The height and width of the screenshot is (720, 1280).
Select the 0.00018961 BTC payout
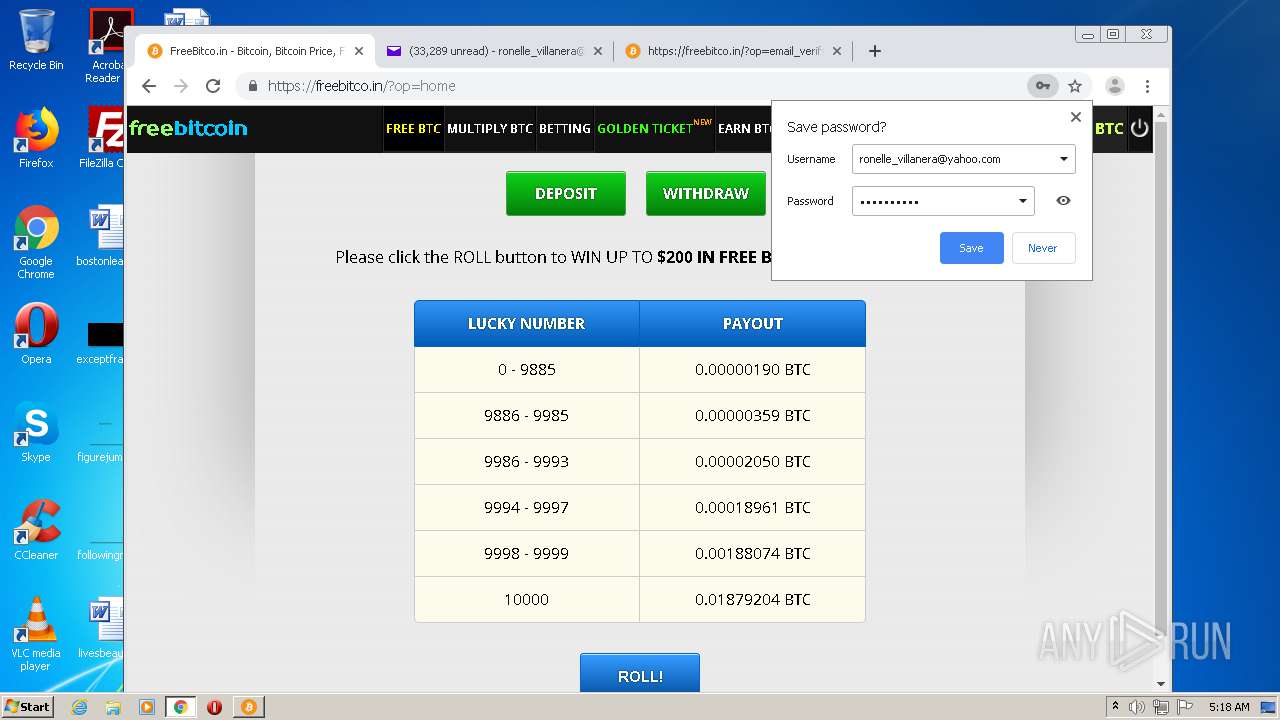[753, 508]
